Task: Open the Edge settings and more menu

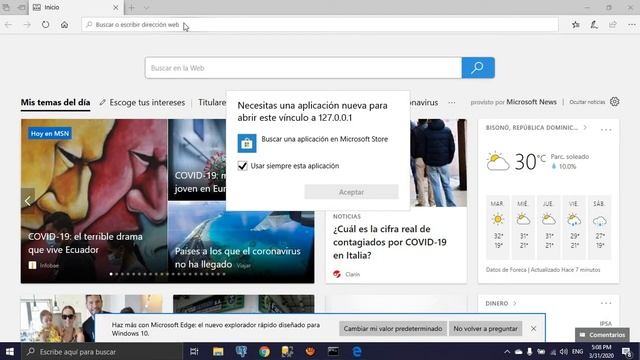Action: click(631, 25)
